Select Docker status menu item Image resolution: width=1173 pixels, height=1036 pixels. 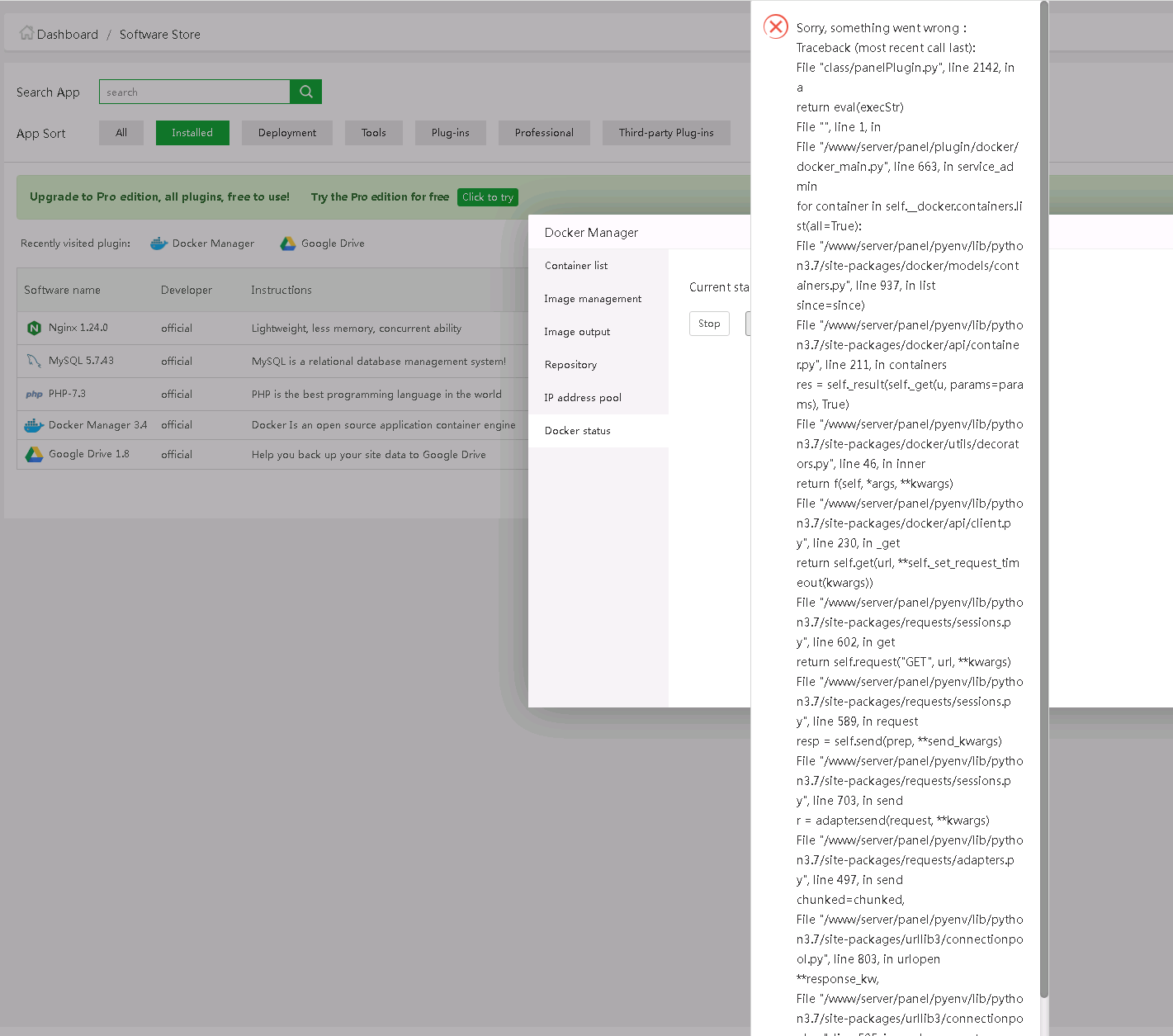click(x=598, y=431)
